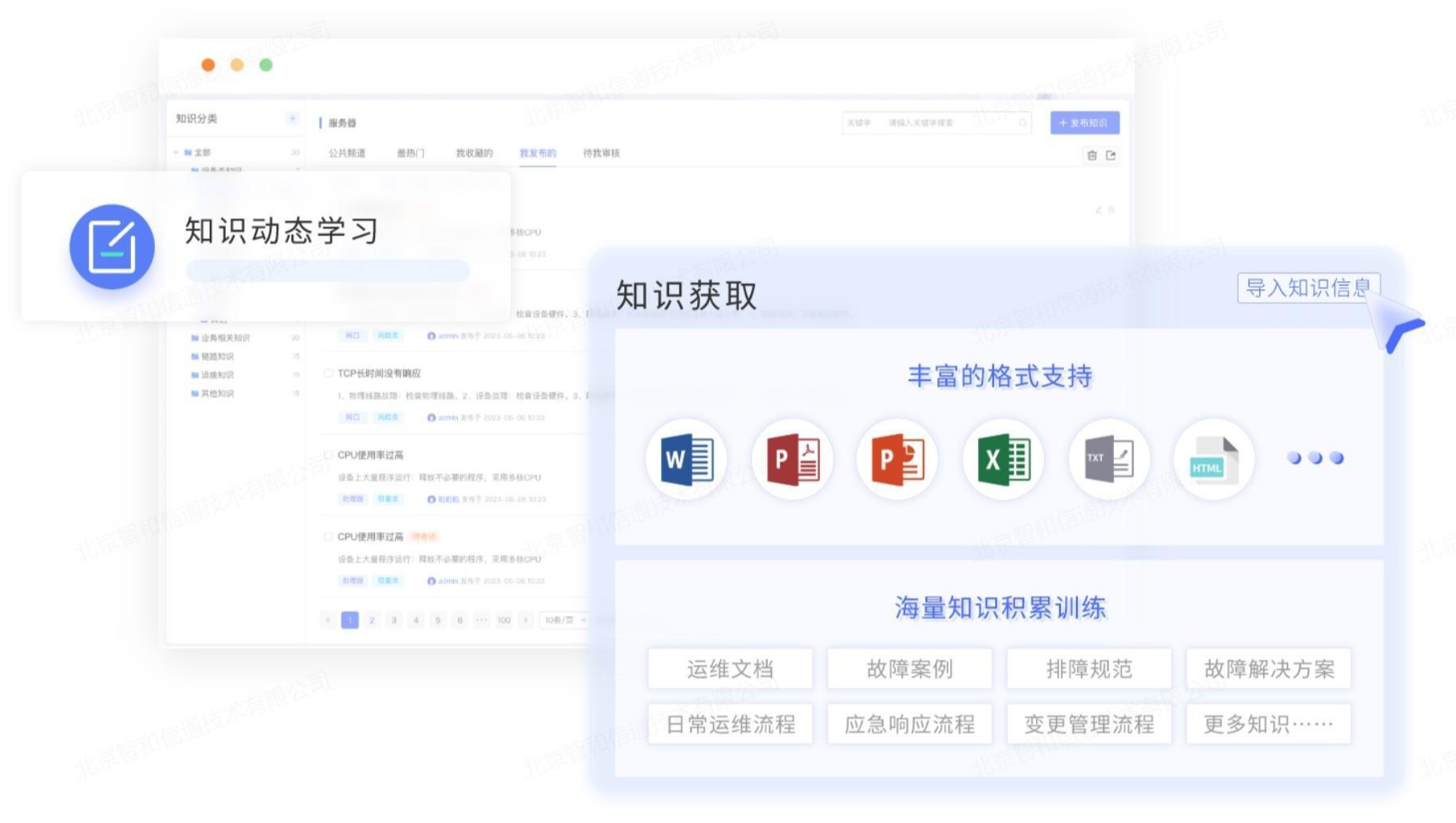Click the Word document format icon

click(x=687, y=459)
